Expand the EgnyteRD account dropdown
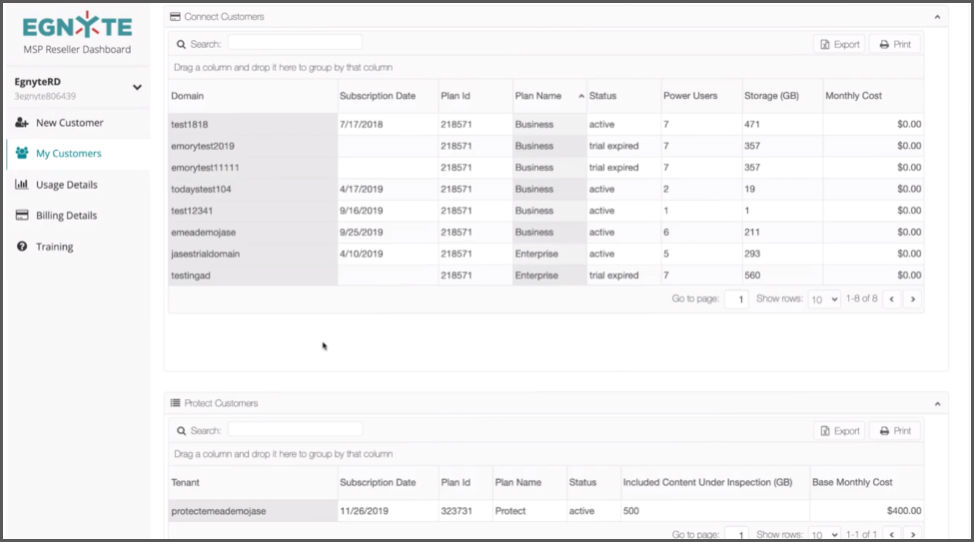Viewport: 974px width, 542px height. point(137,87)
